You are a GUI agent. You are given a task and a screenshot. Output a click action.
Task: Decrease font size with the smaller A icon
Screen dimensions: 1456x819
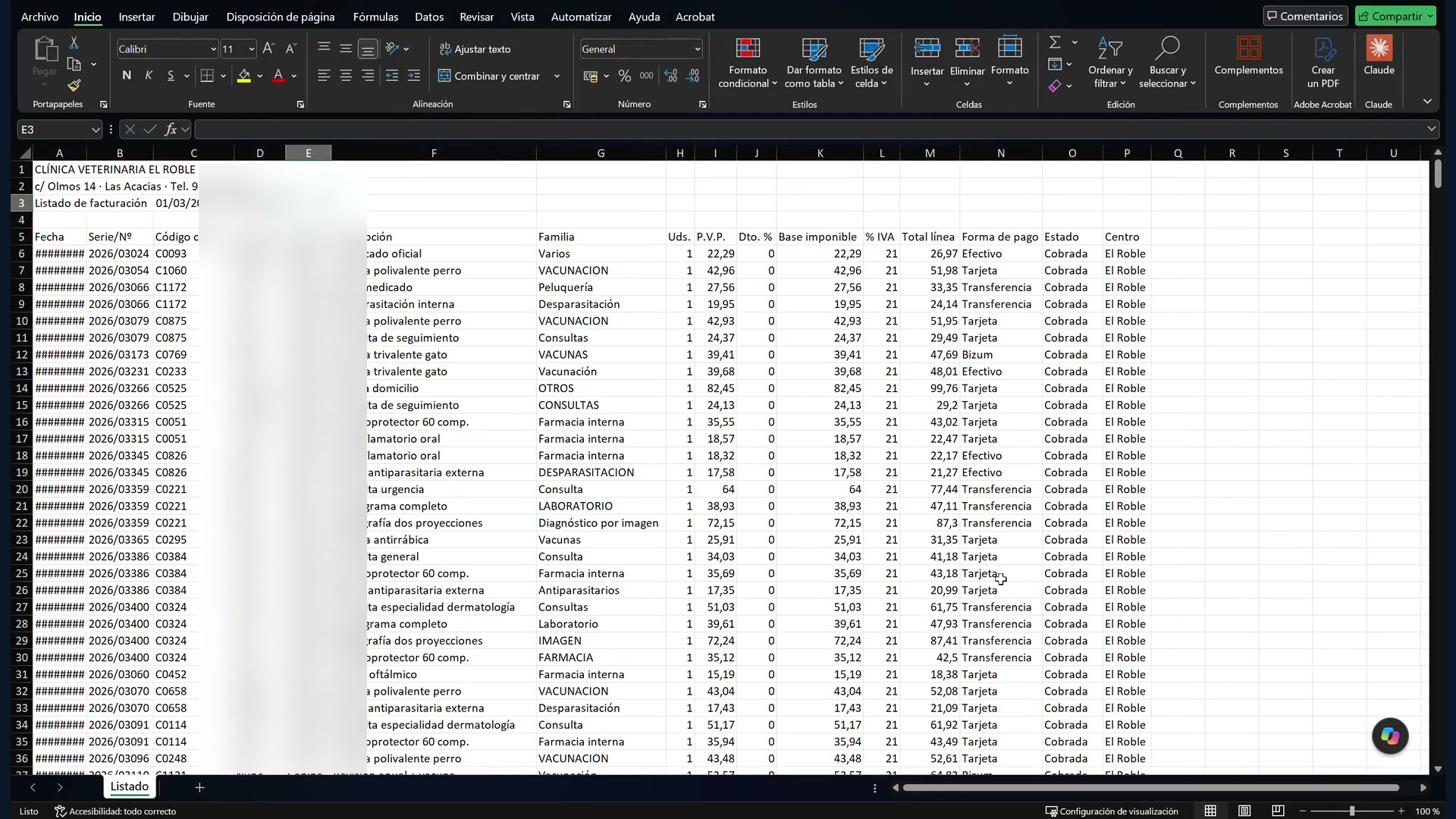coord(290,49)
